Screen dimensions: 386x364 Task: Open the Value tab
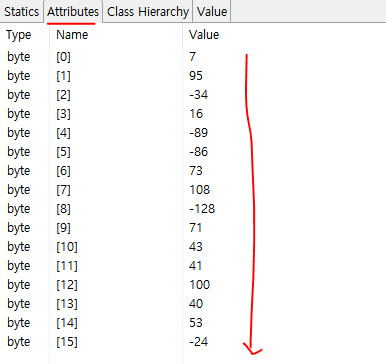point(212,12)
